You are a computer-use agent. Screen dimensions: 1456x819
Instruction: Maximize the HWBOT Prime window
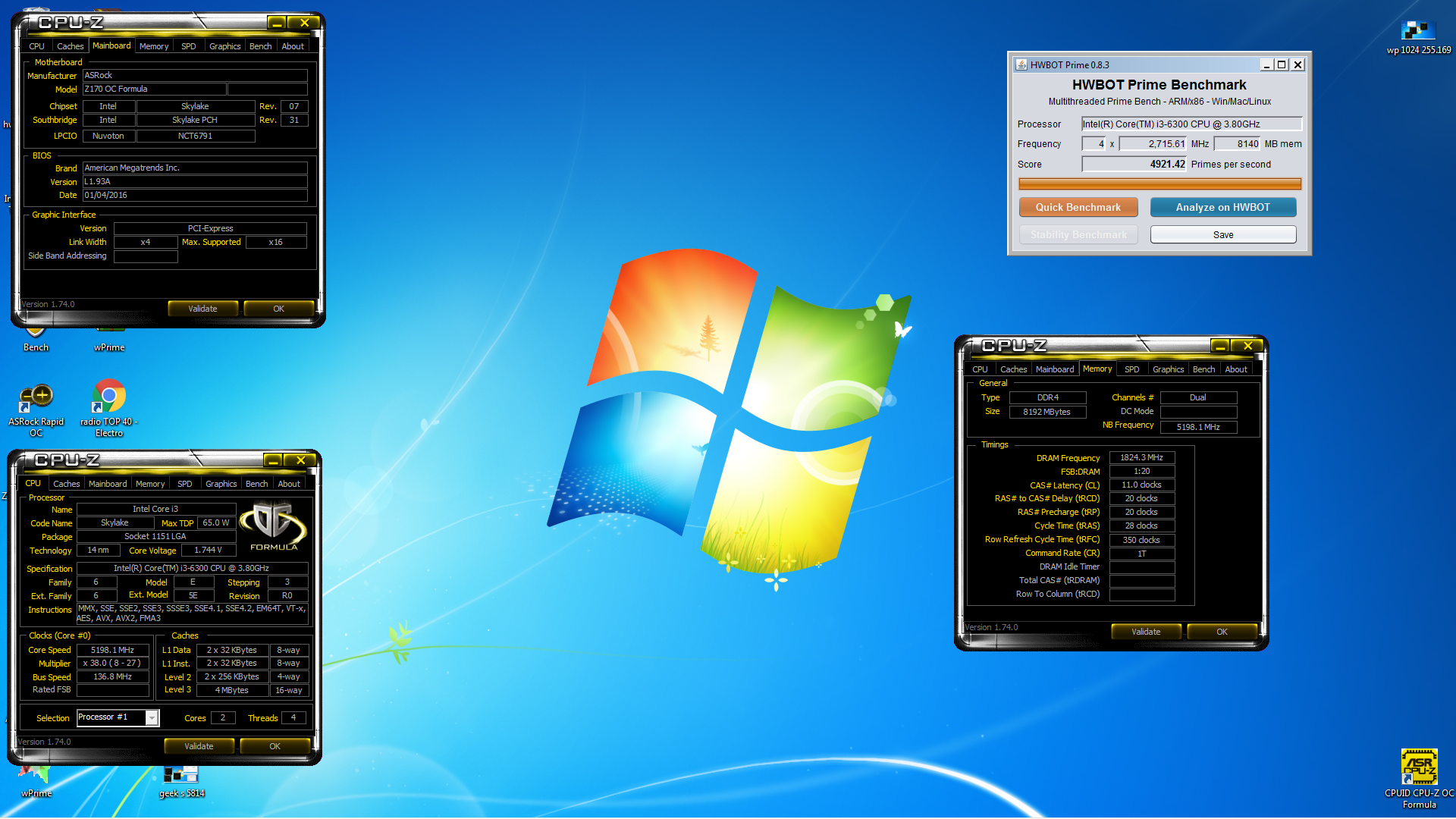[x=1282, y=64]
